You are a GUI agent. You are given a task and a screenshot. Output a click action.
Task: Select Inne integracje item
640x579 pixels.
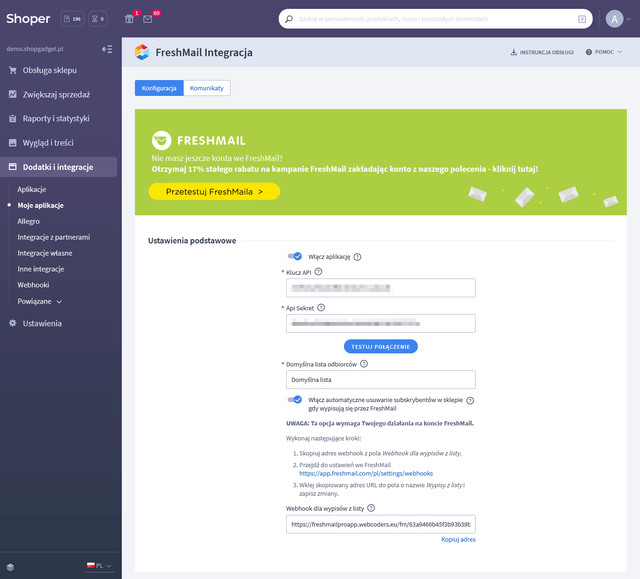[x=41, y=269]
